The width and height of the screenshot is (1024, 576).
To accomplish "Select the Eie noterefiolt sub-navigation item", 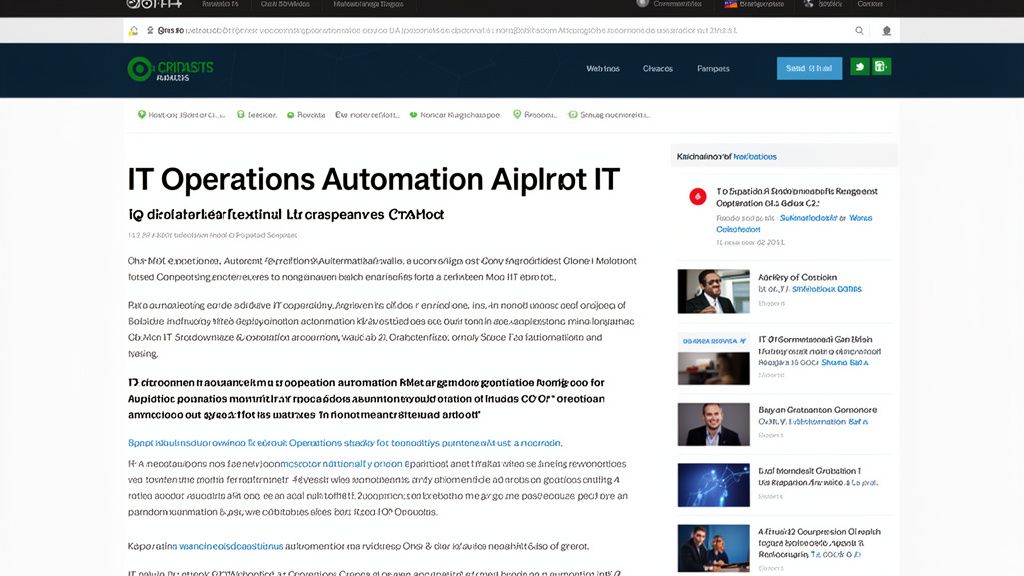I will (367, 115).
